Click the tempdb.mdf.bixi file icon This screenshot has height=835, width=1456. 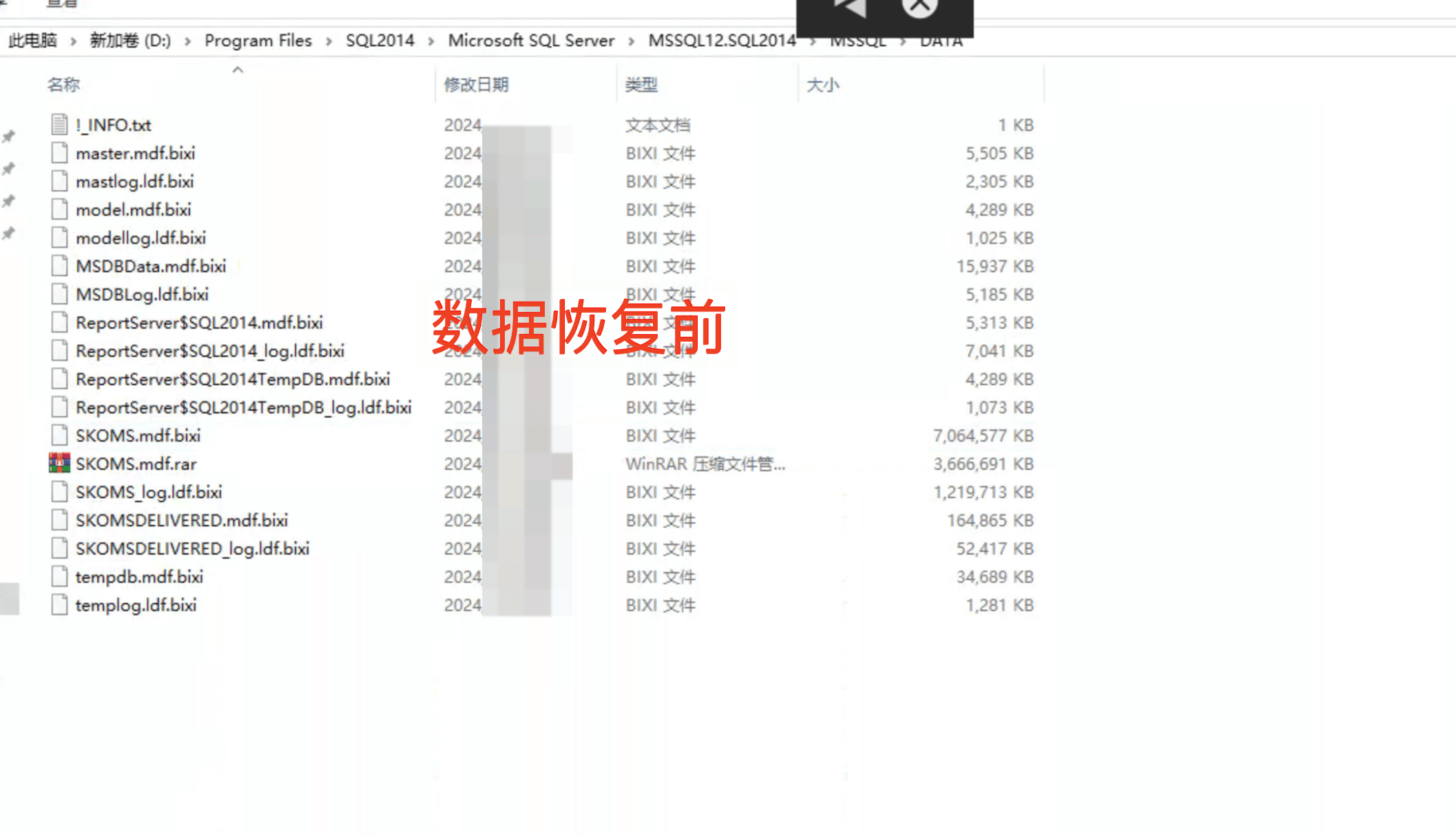pos(59,577)
